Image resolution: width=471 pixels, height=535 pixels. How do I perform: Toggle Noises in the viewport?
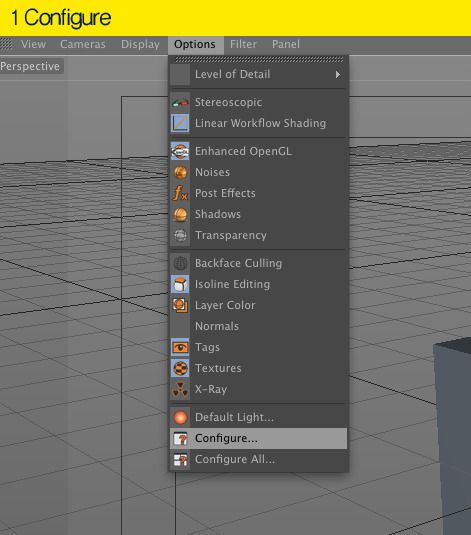[x=258, y=172]
